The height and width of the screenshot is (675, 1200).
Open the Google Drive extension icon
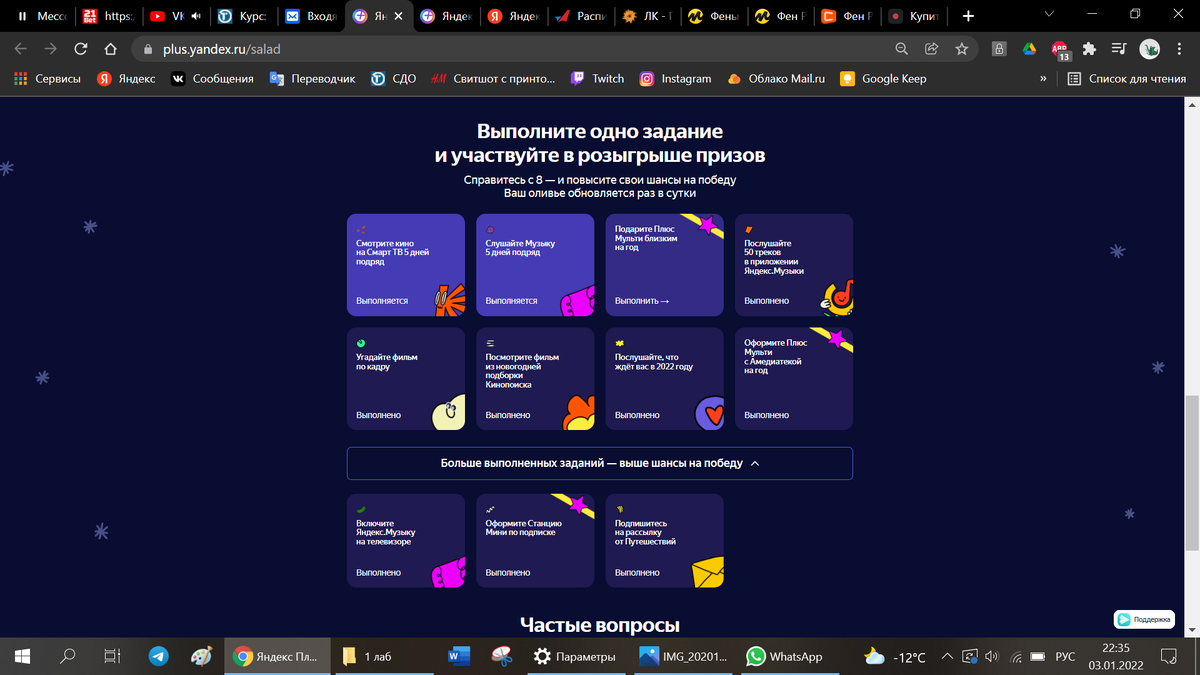(x=1029, y=49)
